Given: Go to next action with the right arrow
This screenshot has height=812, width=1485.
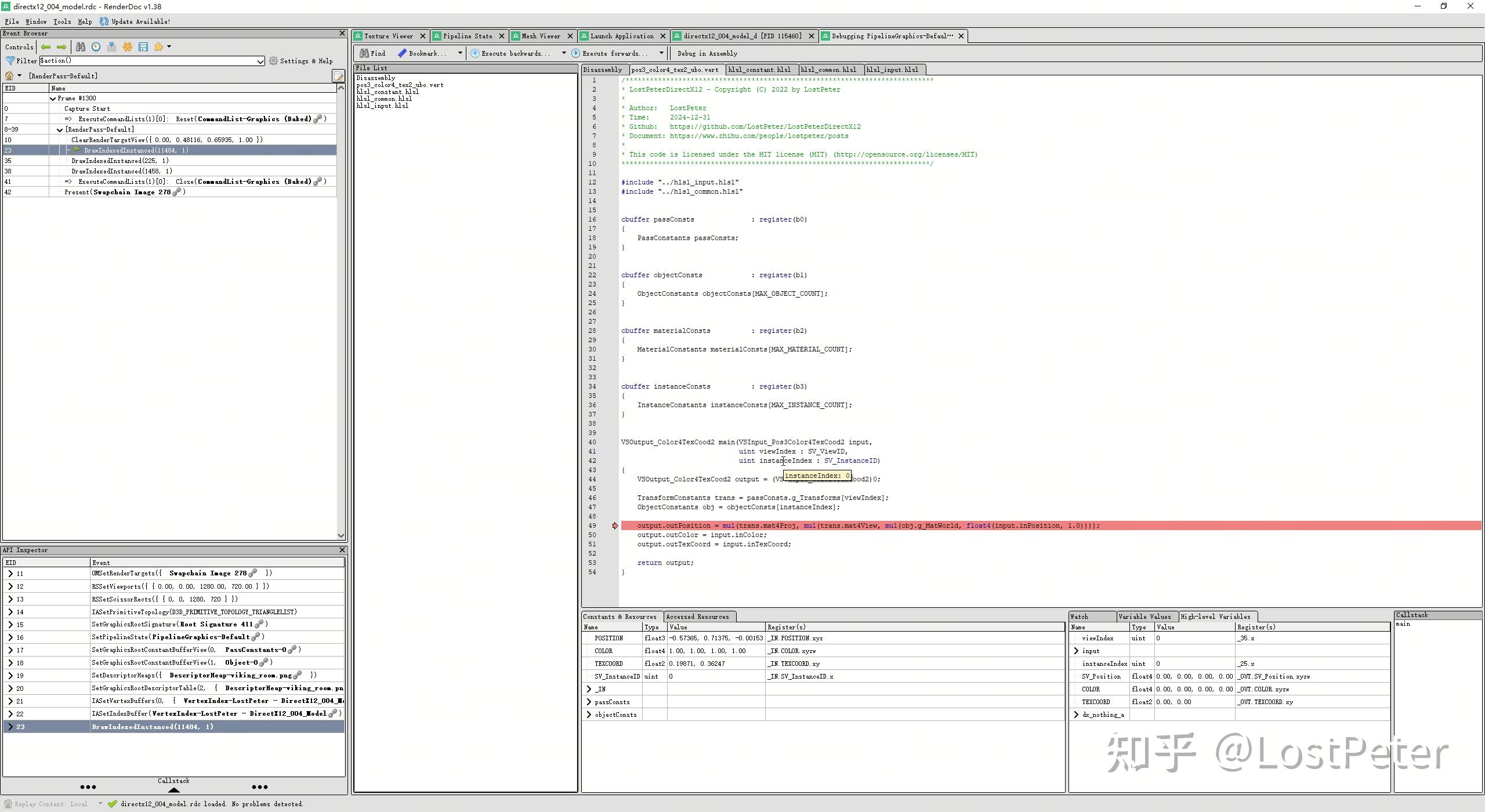Looking at the screenshot, I should [x=61, y=47].
